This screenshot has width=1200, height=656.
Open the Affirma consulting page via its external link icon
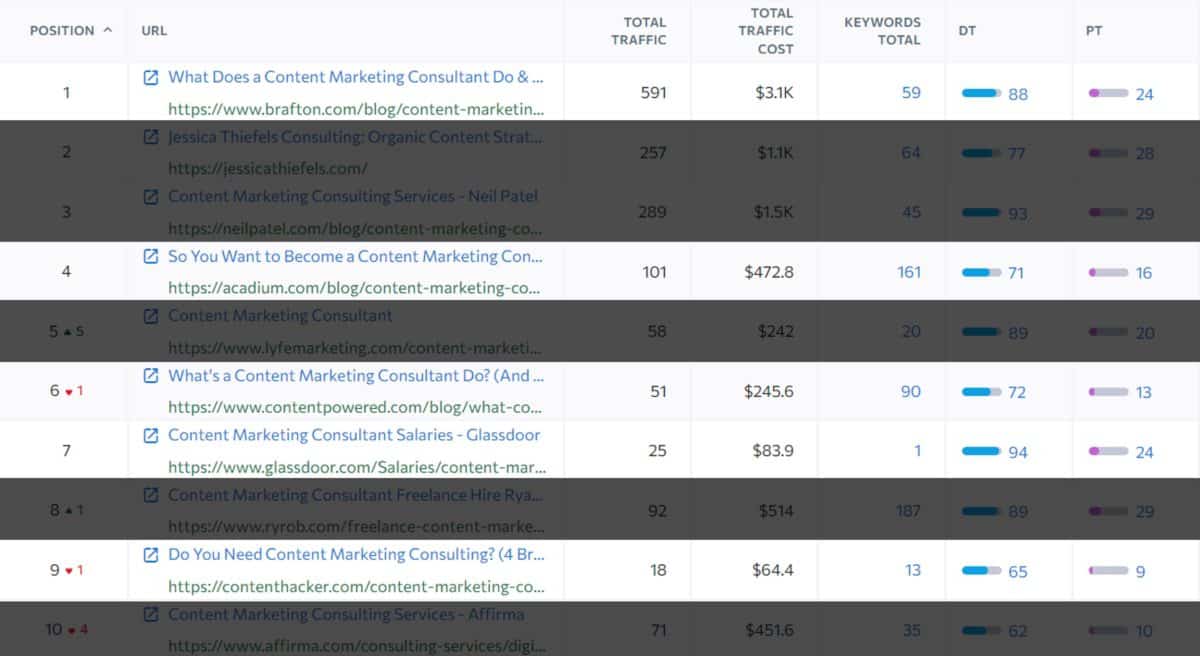150,614
